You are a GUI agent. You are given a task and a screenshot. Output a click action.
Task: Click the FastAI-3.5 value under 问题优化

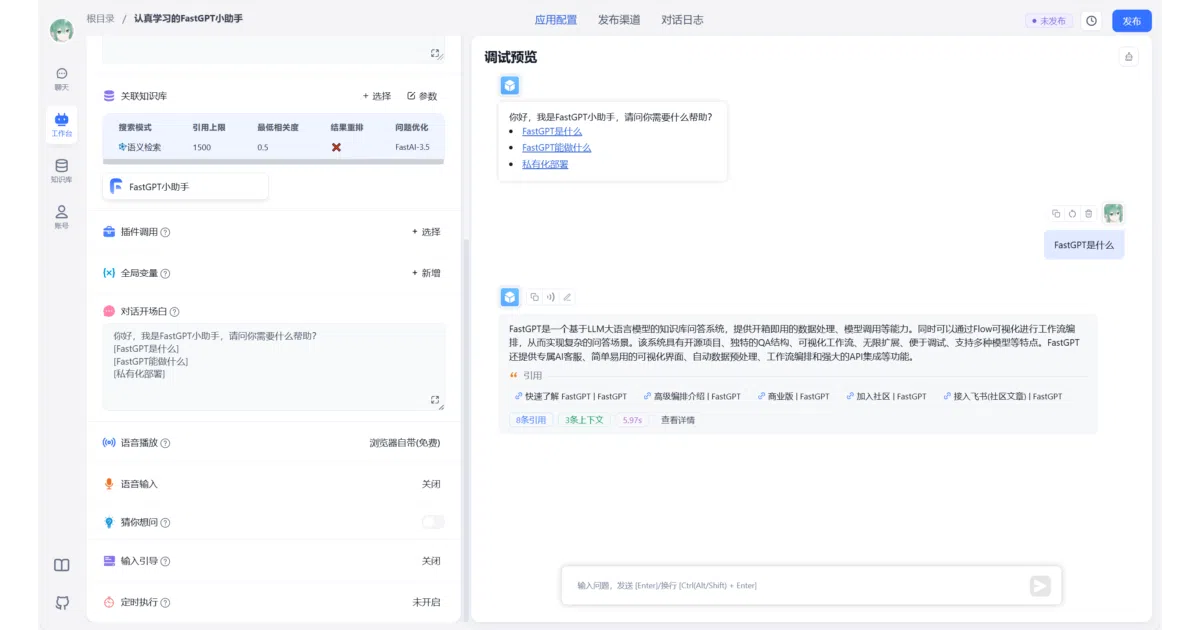click(412, 147)
